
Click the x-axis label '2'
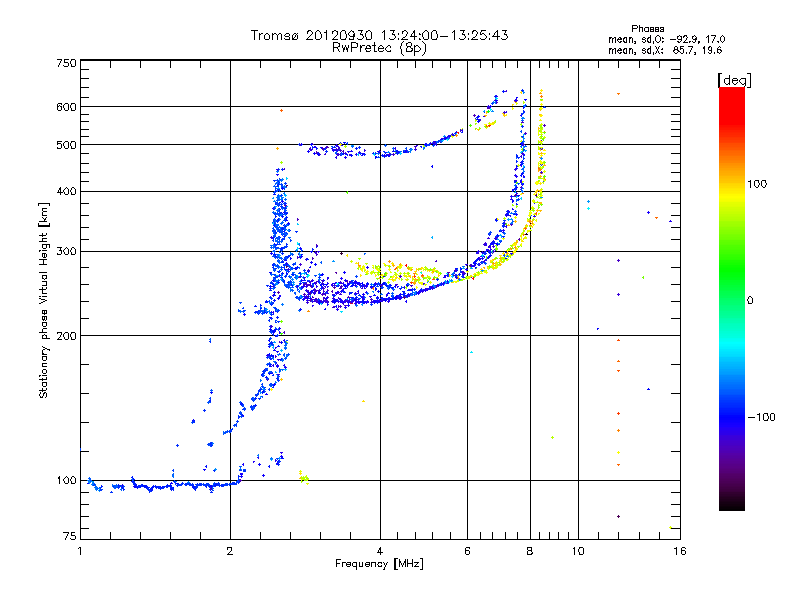230,551
